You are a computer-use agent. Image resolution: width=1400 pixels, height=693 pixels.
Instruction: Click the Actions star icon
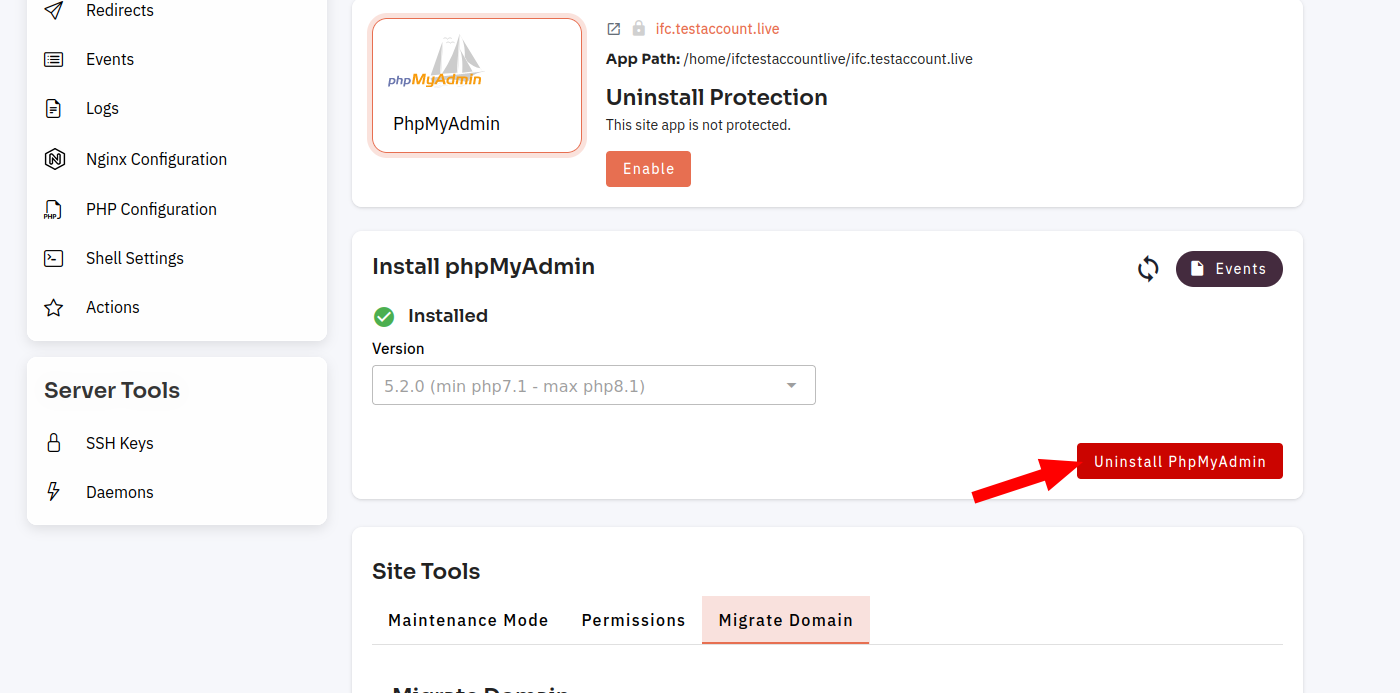pos(54,308)
